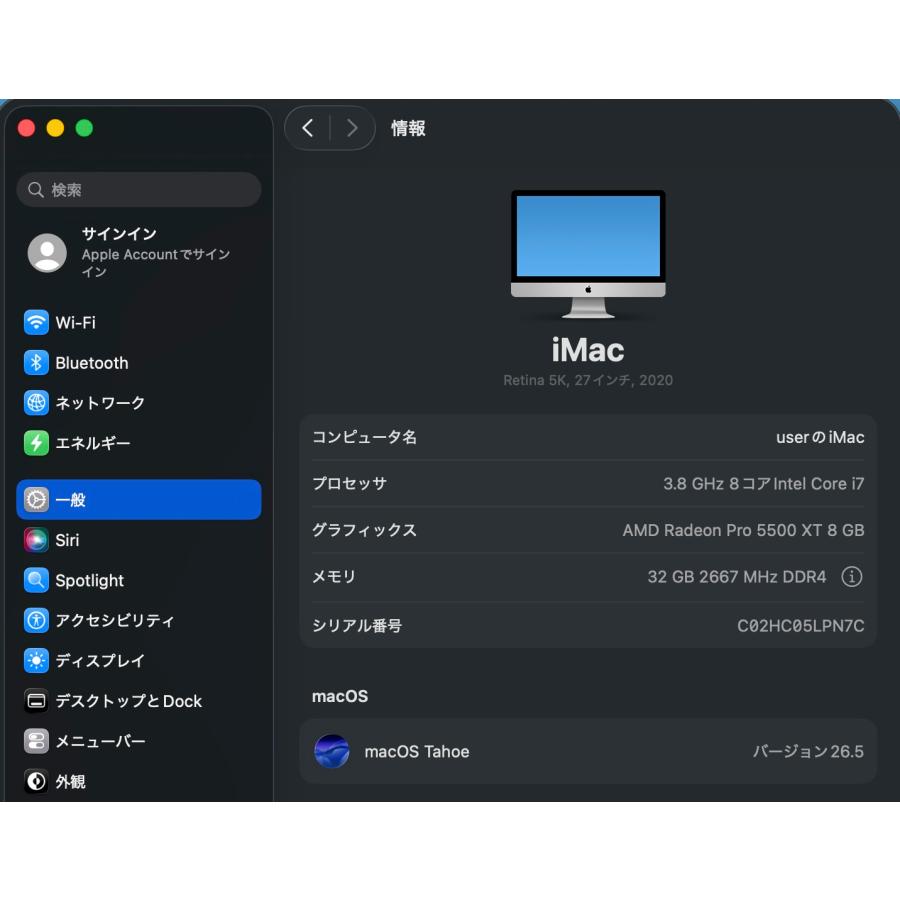Select Wi-Fi in the sidebar
Image resolution: width=900 pixels, height=900 pixels.
tap(139, 322)
